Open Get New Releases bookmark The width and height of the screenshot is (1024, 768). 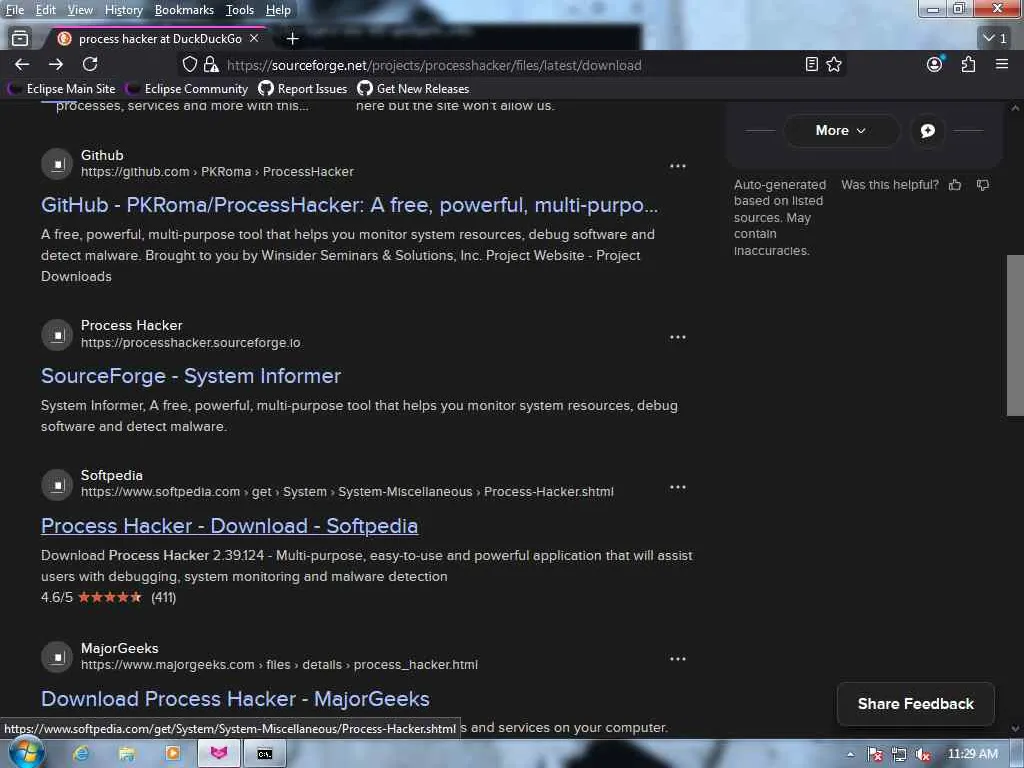(x=413, y=89)
